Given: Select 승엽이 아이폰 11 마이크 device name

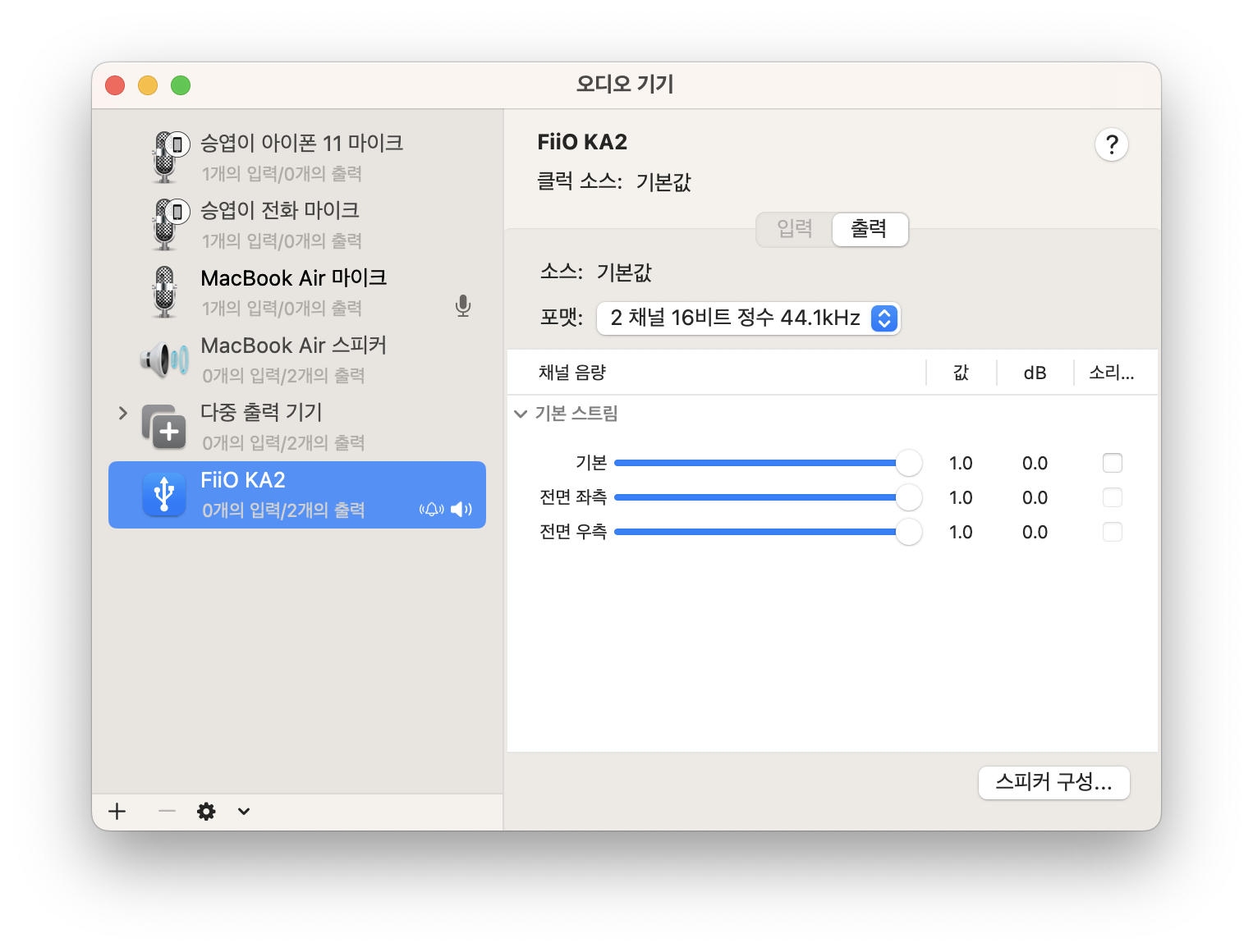Looking at the screenshot, I should tap(302, 144).
